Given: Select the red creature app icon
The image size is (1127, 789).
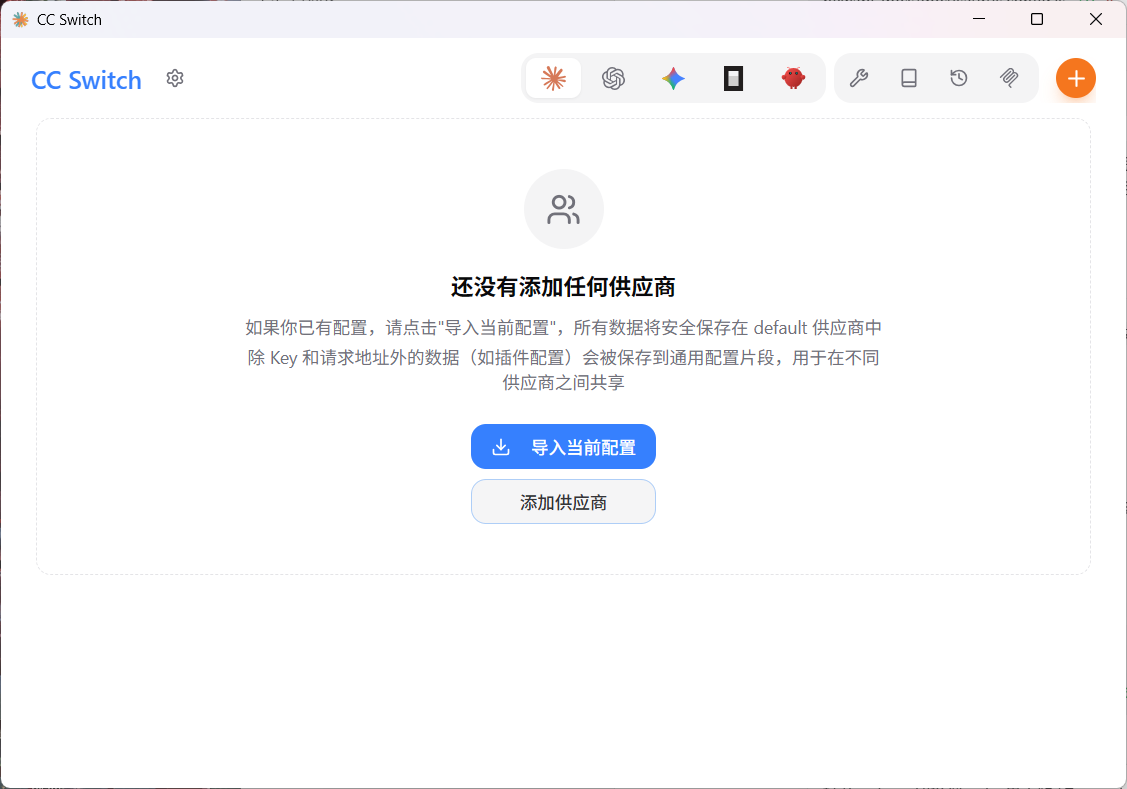Looking at the screenshot, I should (x=794, y=78).
